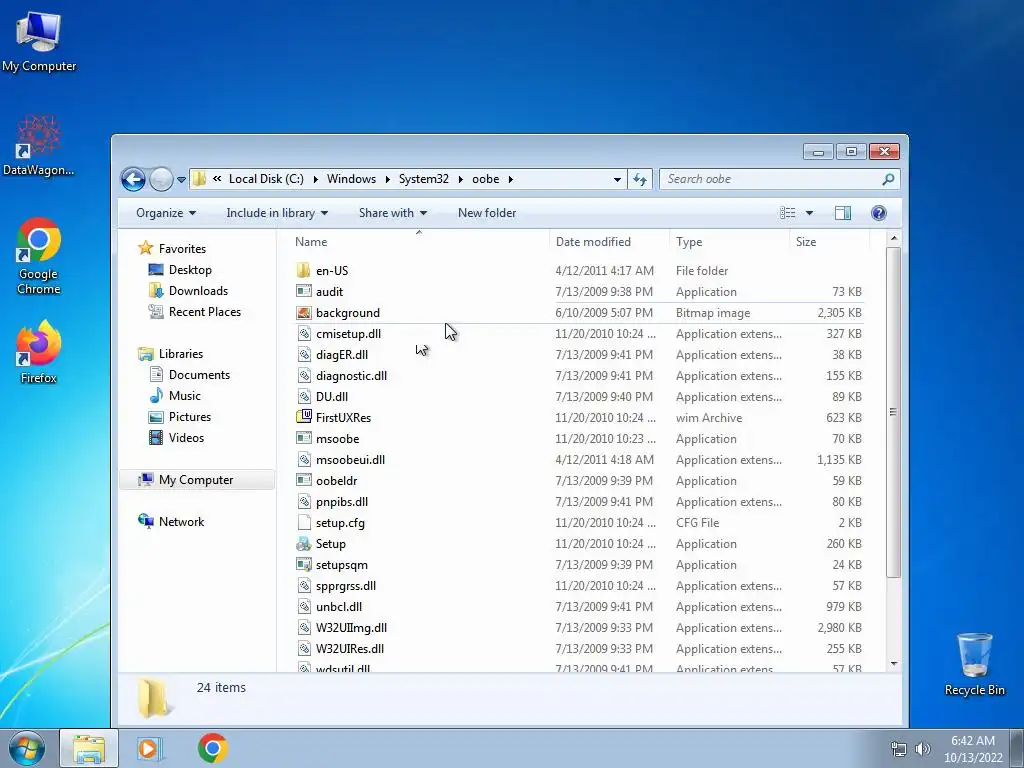The height and width of the screenshot is (768, 1024).
Task: Select the msoobe application icon
Action: [x=304, y=438]
